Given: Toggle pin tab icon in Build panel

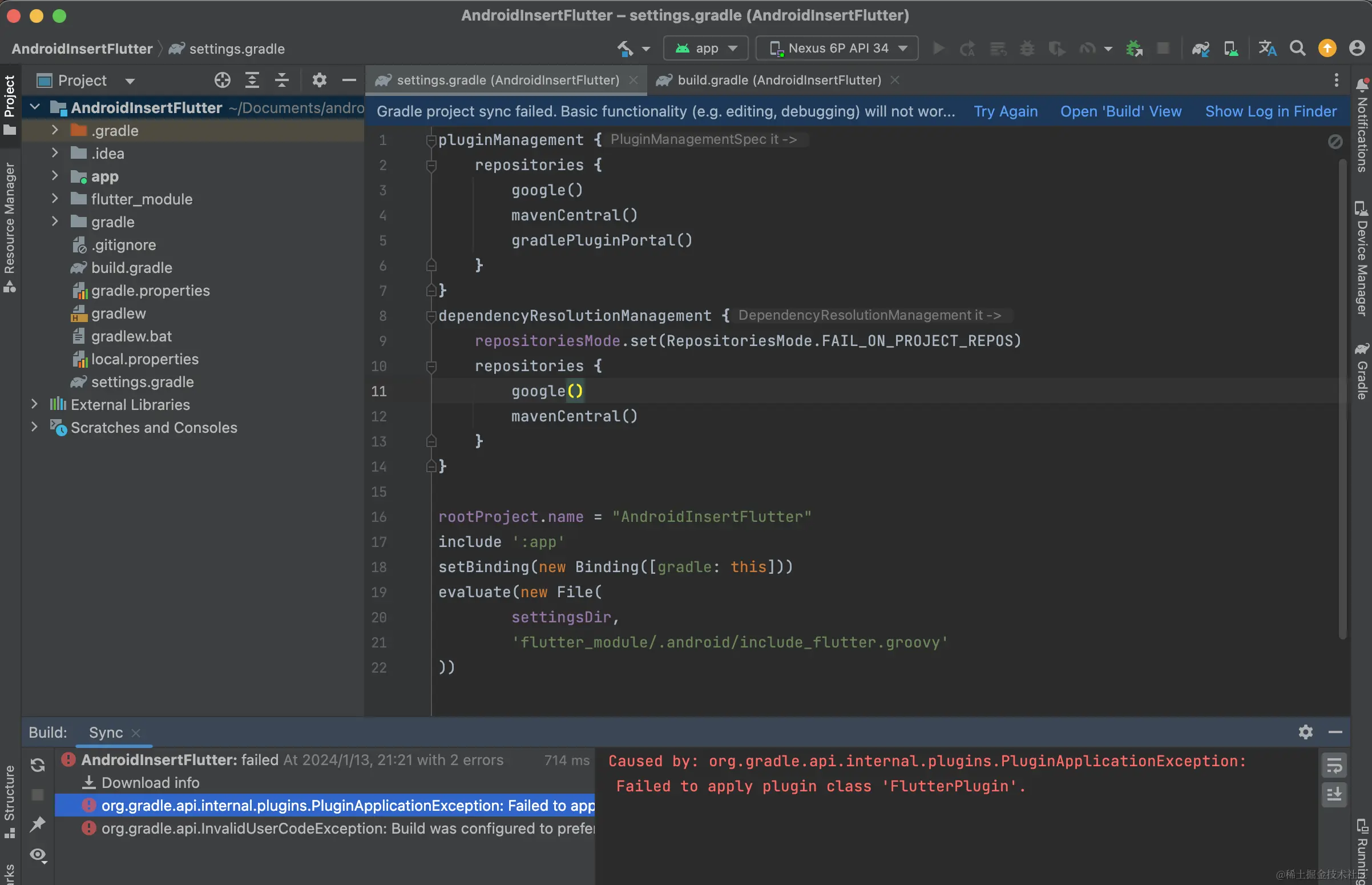Looking at the screenshot, I should click(x=38, y=823).
